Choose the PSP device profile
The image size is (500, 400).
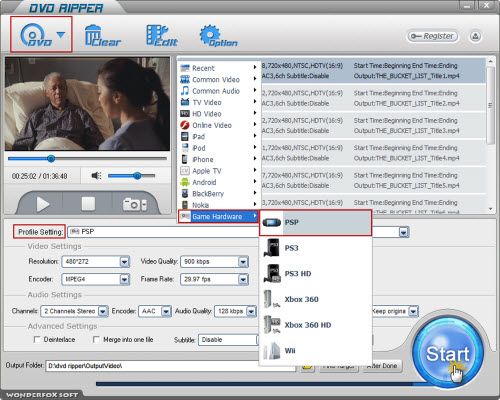315,222
